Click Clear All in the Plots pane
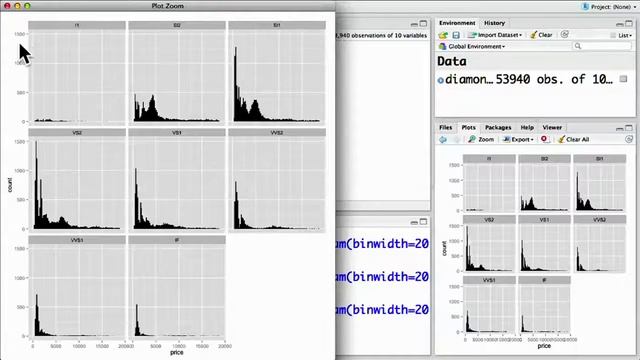The width and height of the screenshot is (640, 360). (573, 140)
